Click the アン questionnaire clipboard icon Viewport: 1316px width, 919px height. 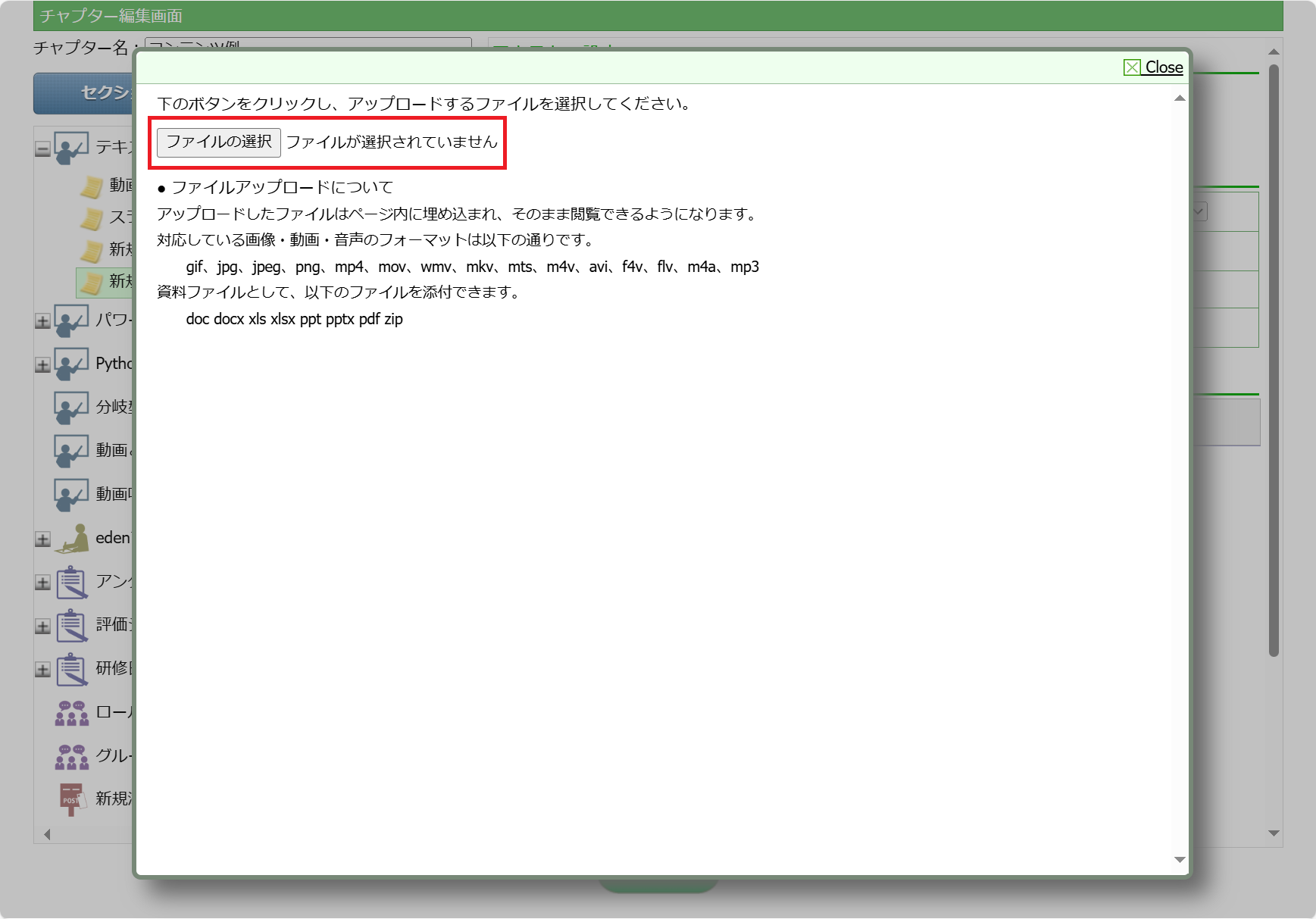[x=72, y=582]
